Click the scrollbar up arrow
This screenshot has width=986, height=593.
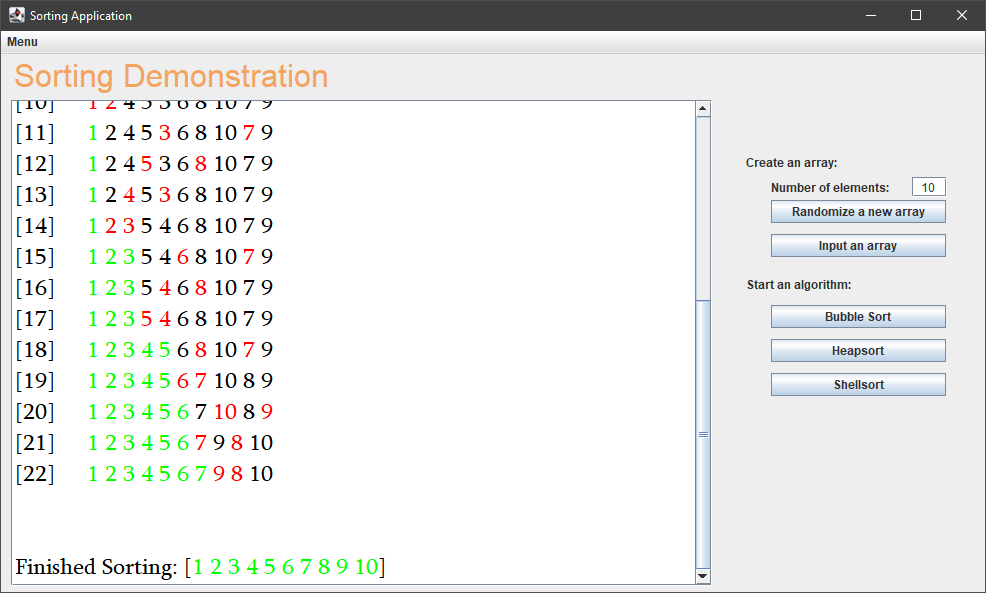tap(703, 109)
